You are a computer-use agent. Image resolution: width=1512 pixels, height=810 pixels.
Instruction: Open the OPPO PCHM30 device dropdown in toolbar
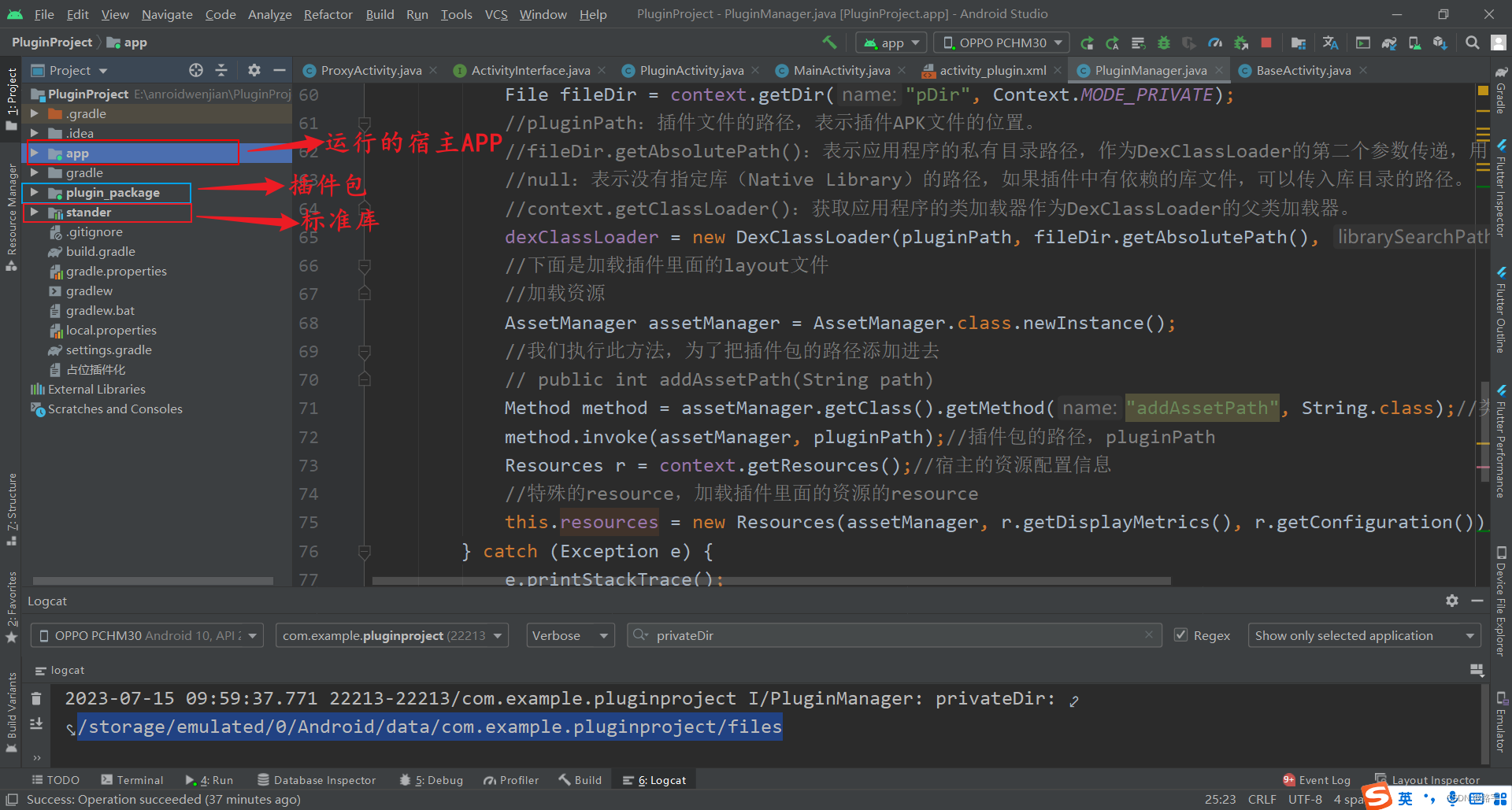[1002, 43]
